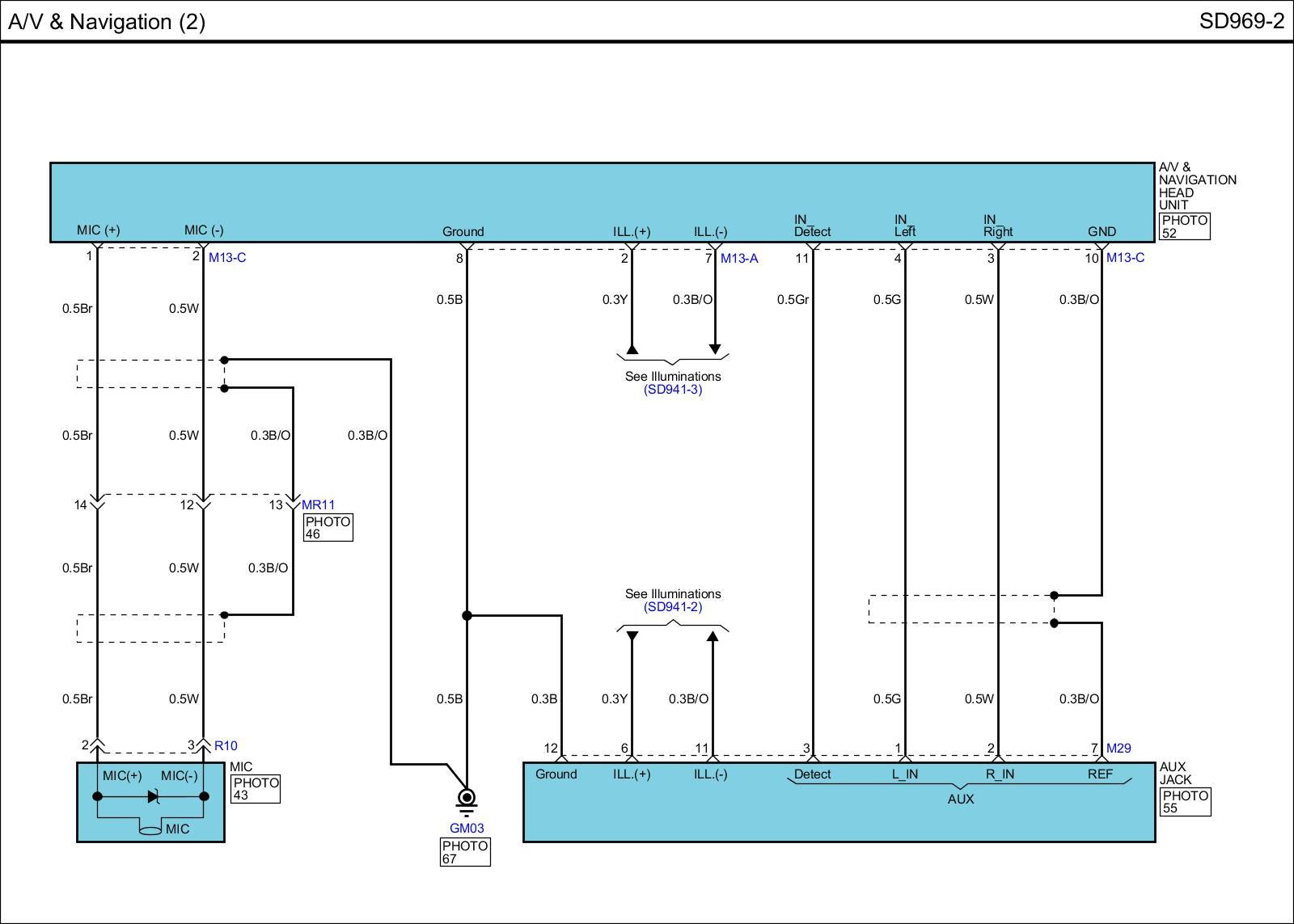Click the arrowhead on the 0.3B/O wire under M13-A
Screen dimensions: 1294x924
(715, 349)
